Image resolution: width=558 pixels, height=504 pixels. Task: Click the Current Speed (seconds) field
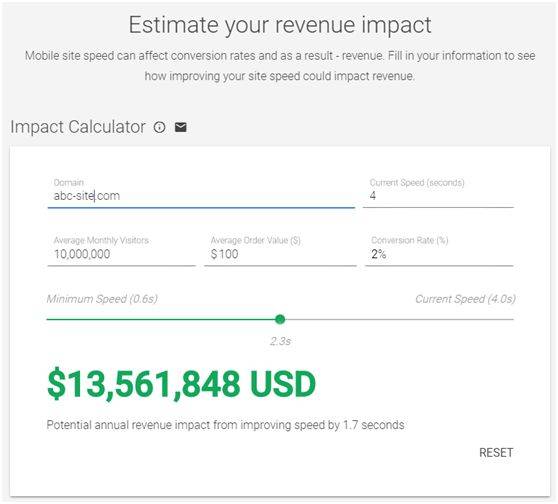pyautogui.click(x=438, y=195)
